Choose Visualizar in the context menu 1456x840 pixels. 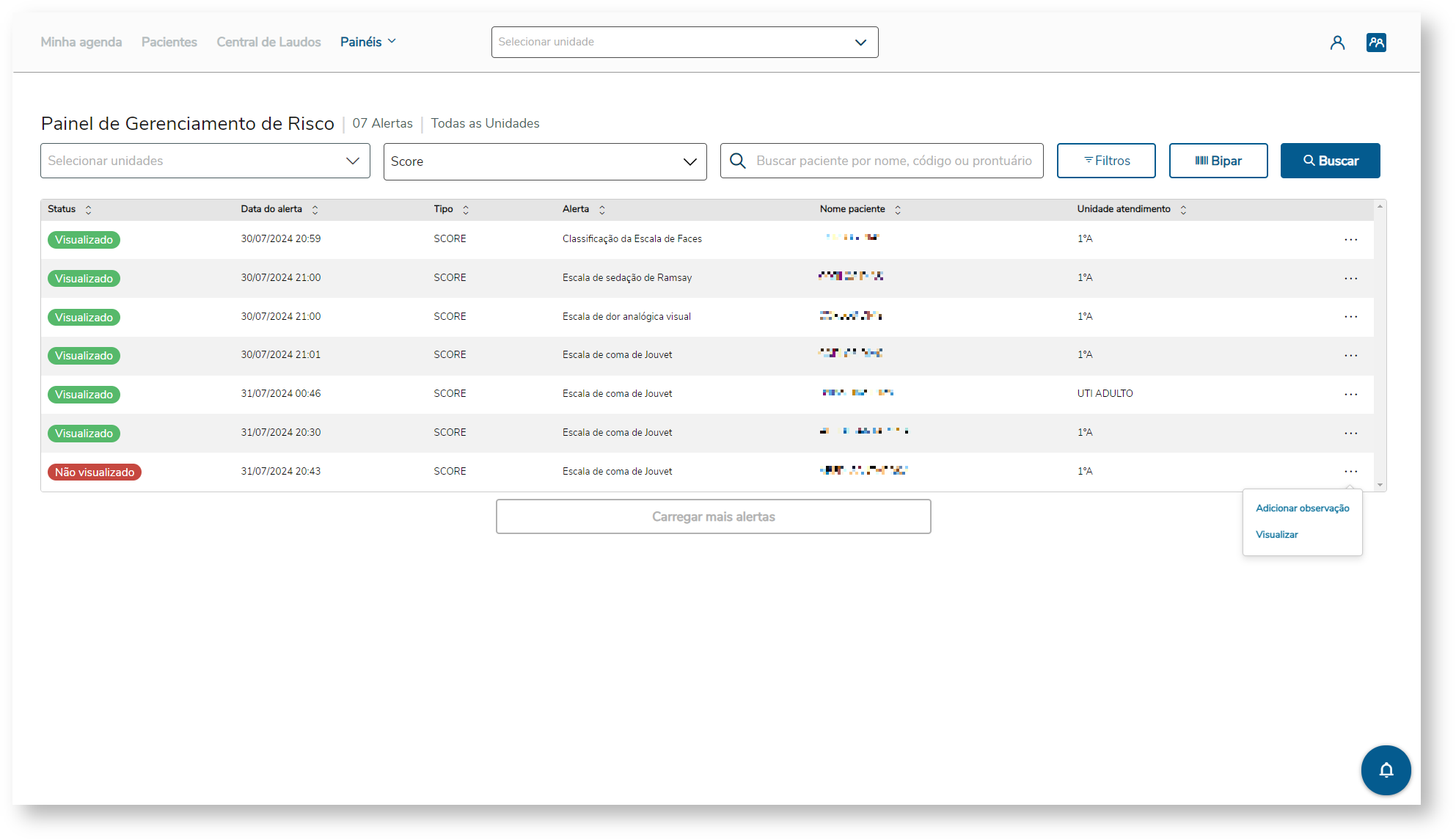[x=1276, y=535]
